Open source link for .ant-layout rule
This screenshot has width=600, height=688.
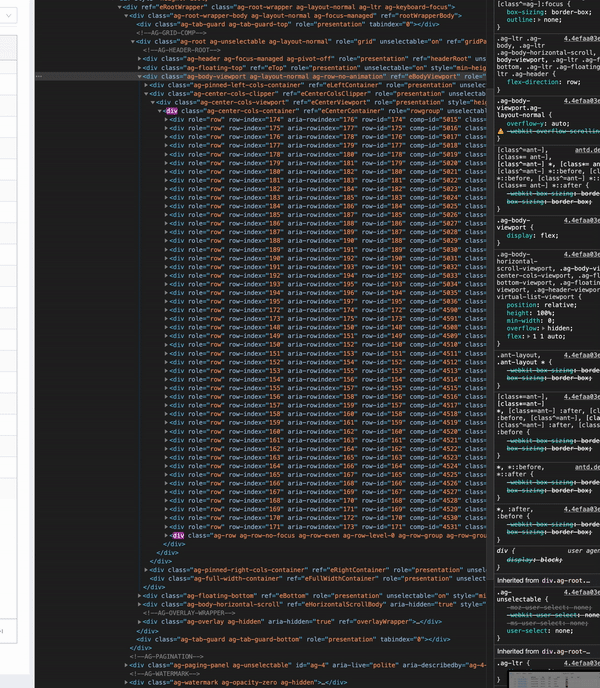pos(582,355)
